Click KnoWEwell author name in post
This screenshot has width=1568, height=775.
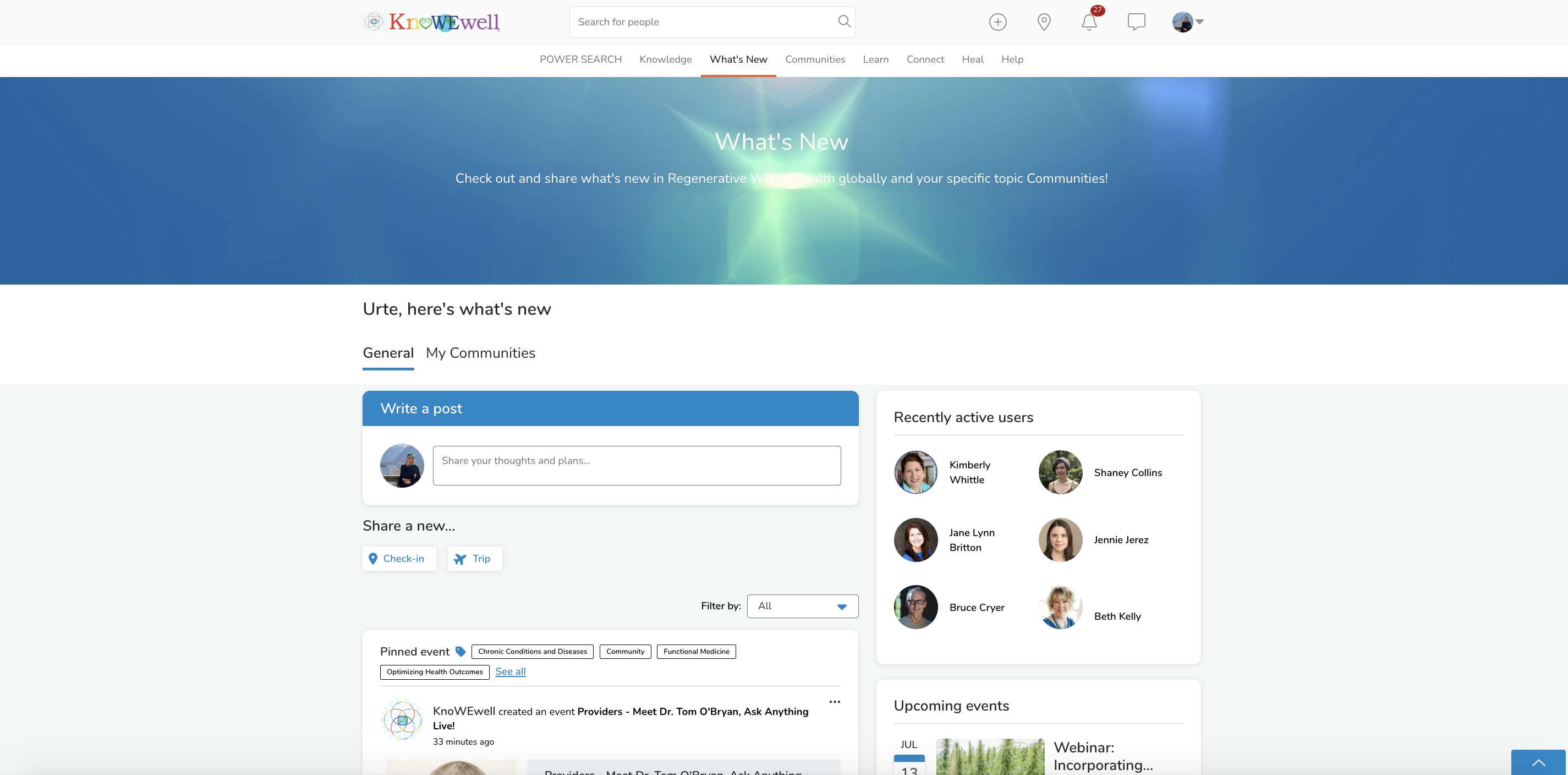464,711
